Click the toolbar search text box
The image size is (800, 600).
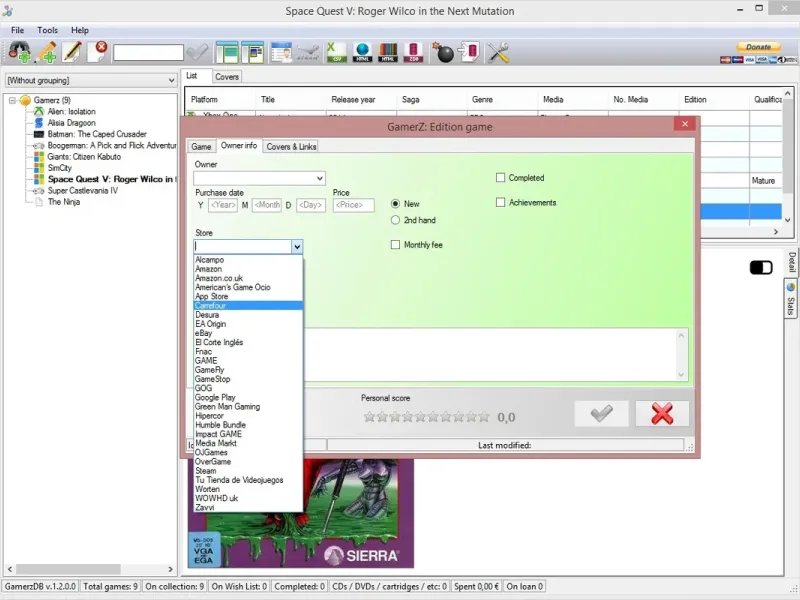[x=148, y=52]
